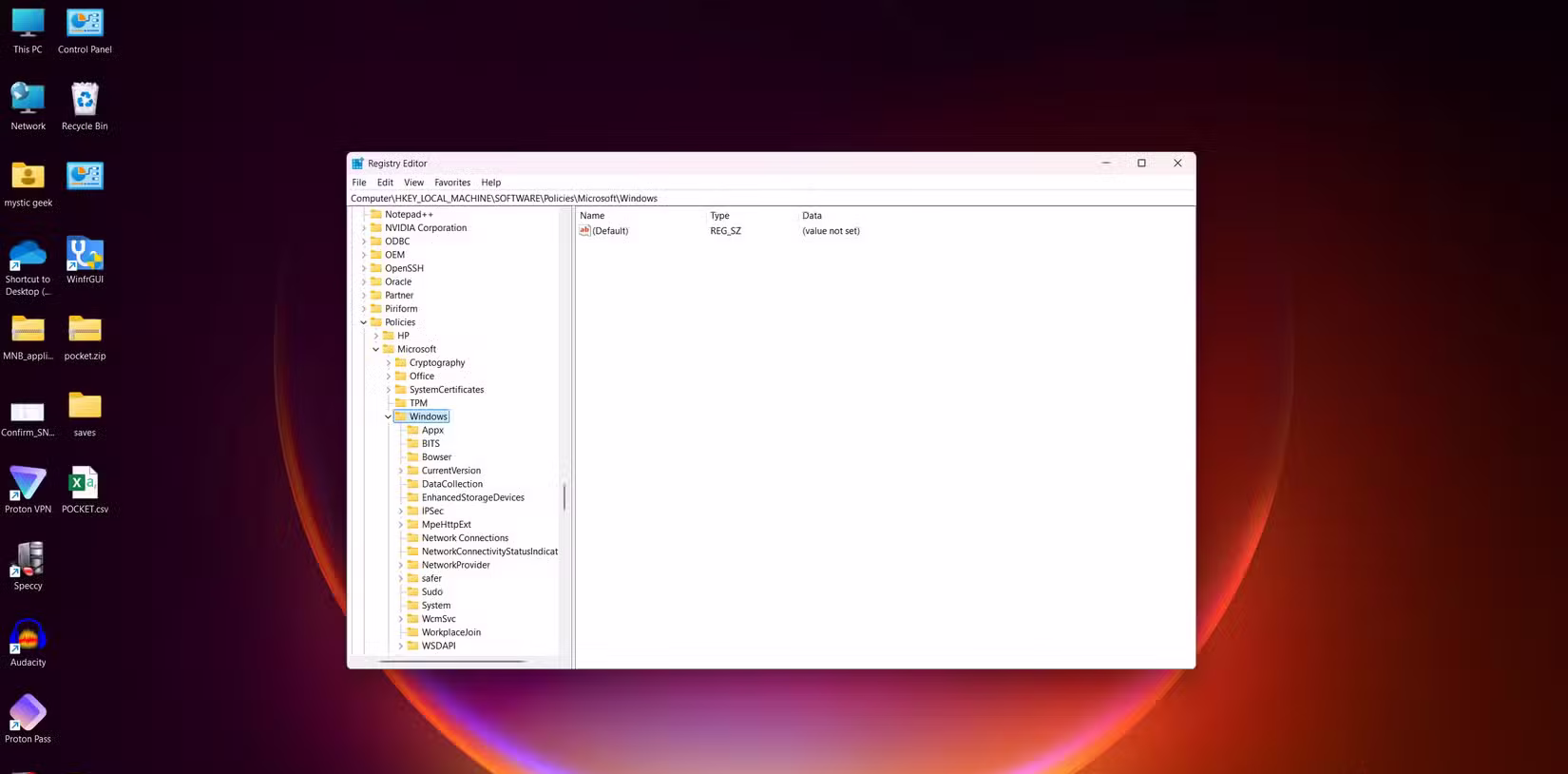Click the tree pane vertical scrollbar
The height and width of the screenshot is (774, 1568).
[x=564, y=496]
